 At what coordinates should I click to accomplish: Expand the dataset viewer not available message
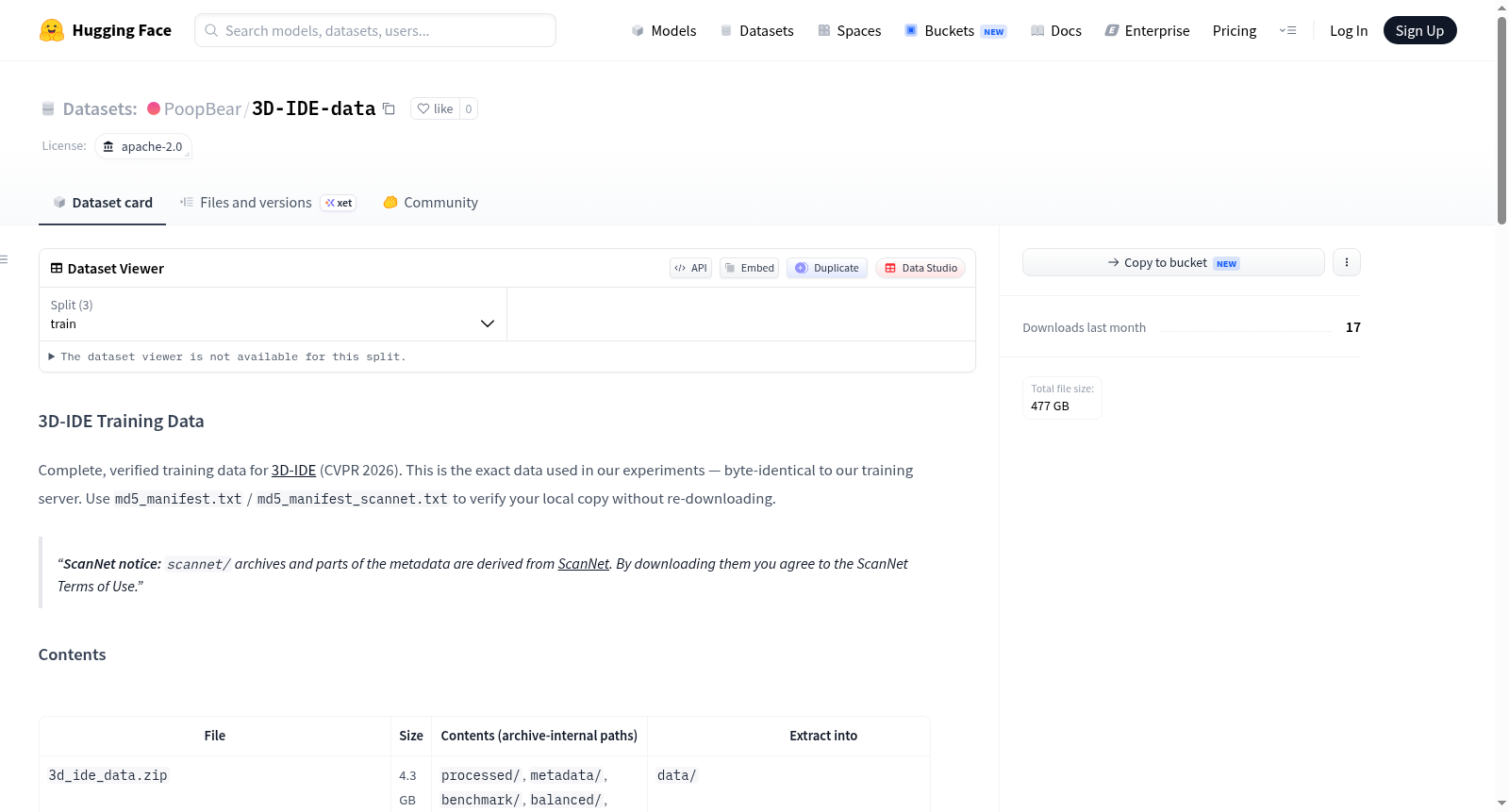[x=227, y=356]
